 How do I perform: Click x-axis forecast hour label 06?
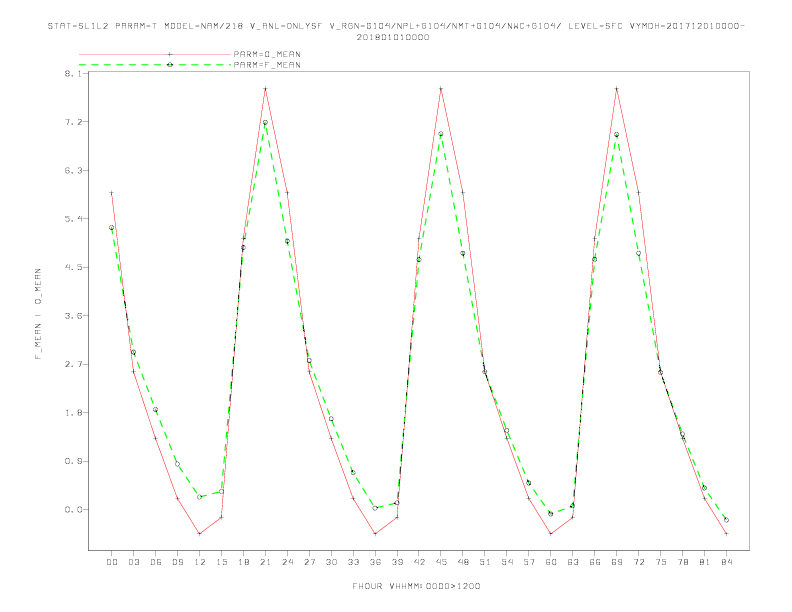click(156, 562)
